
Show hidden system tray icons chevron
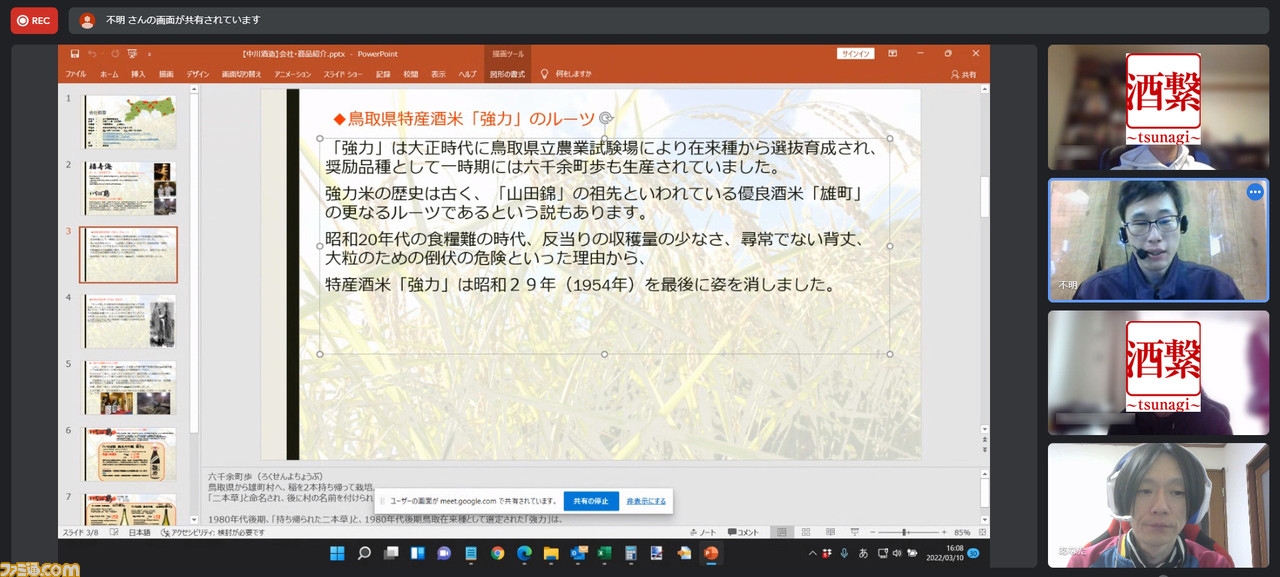[812, 553]
